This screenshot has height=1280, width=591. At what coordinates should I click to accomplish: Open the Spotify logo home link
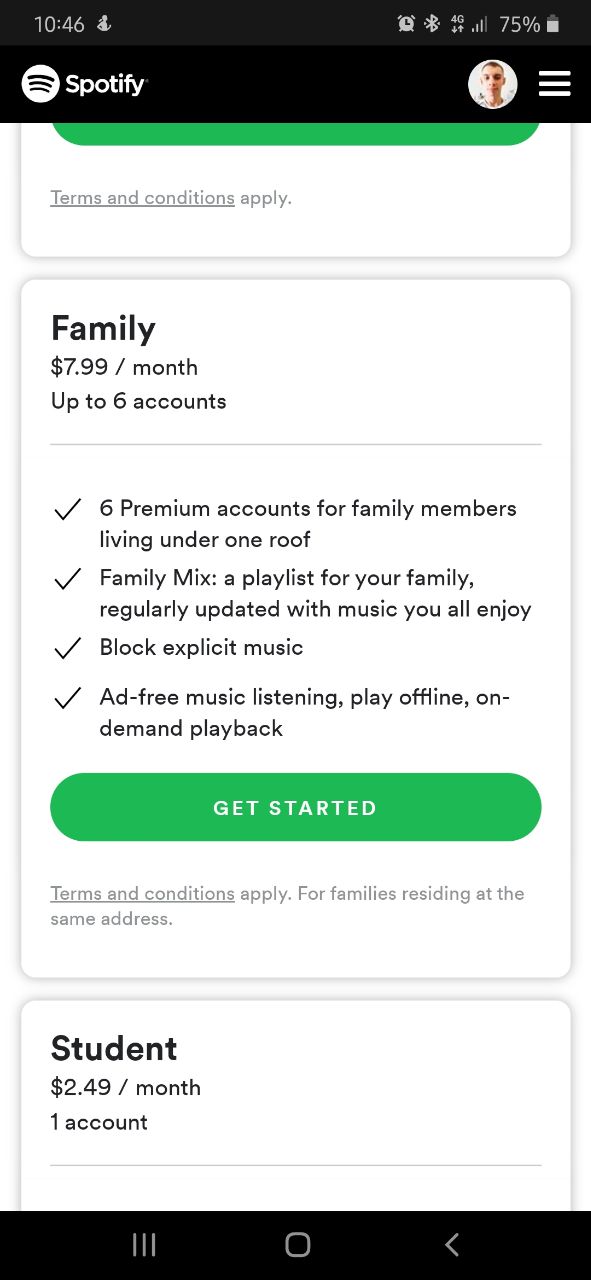(x=84, y=84)
